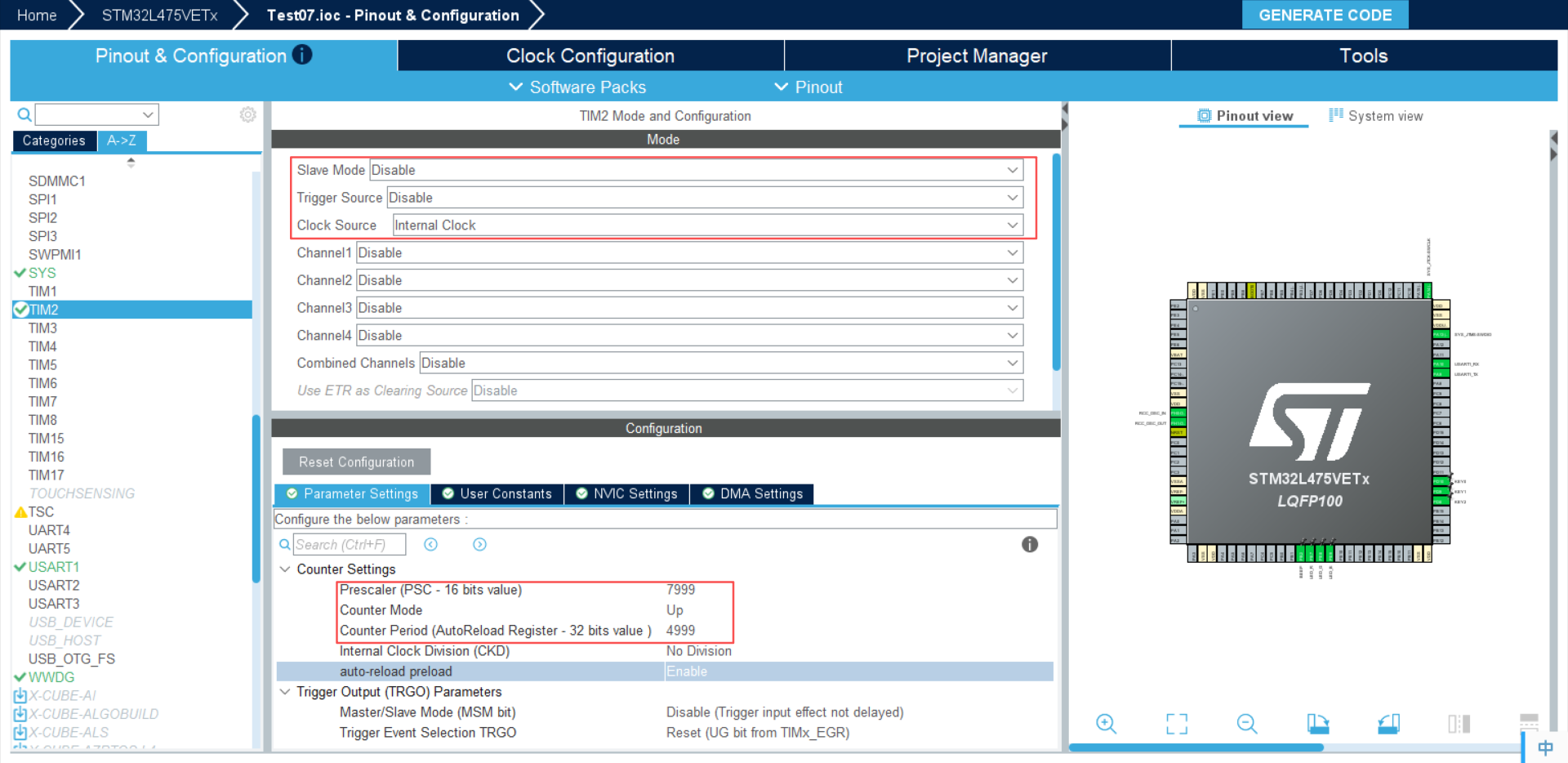Click the USART1 enabled checkmark icon
The image size is (1568, 763).
tap(20, 567)
